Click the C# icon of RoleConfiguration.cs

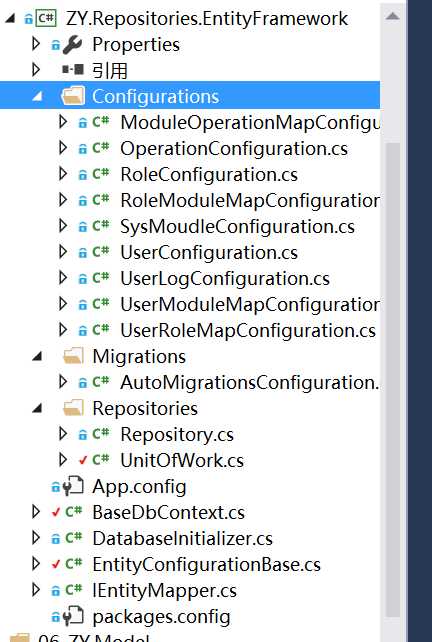(x=100, y=173)
